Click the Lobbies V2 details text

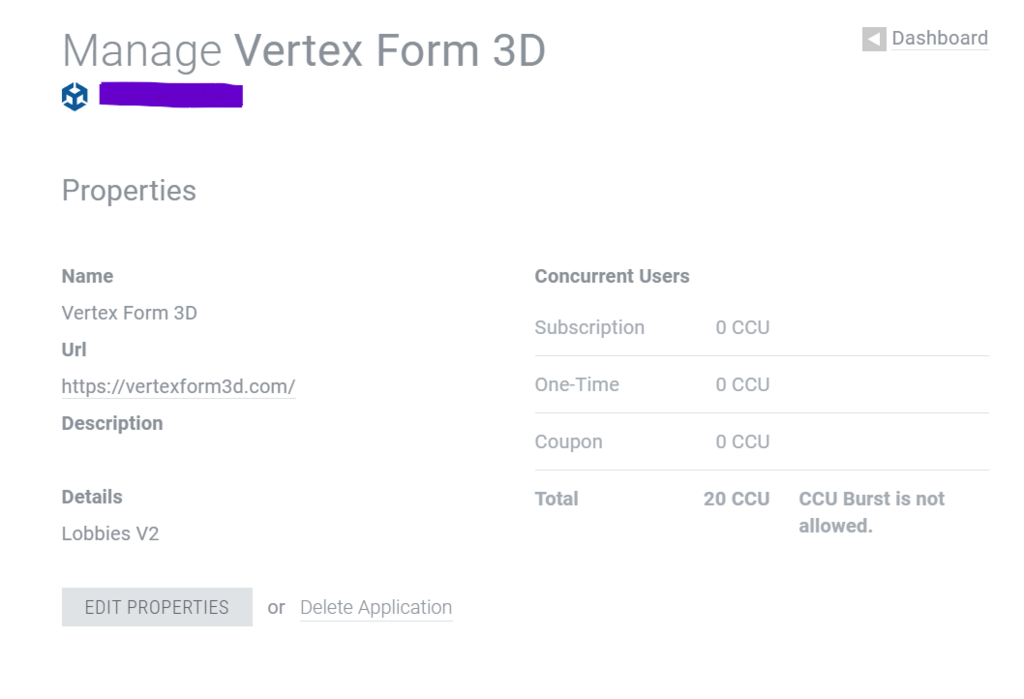click(110, 533)
